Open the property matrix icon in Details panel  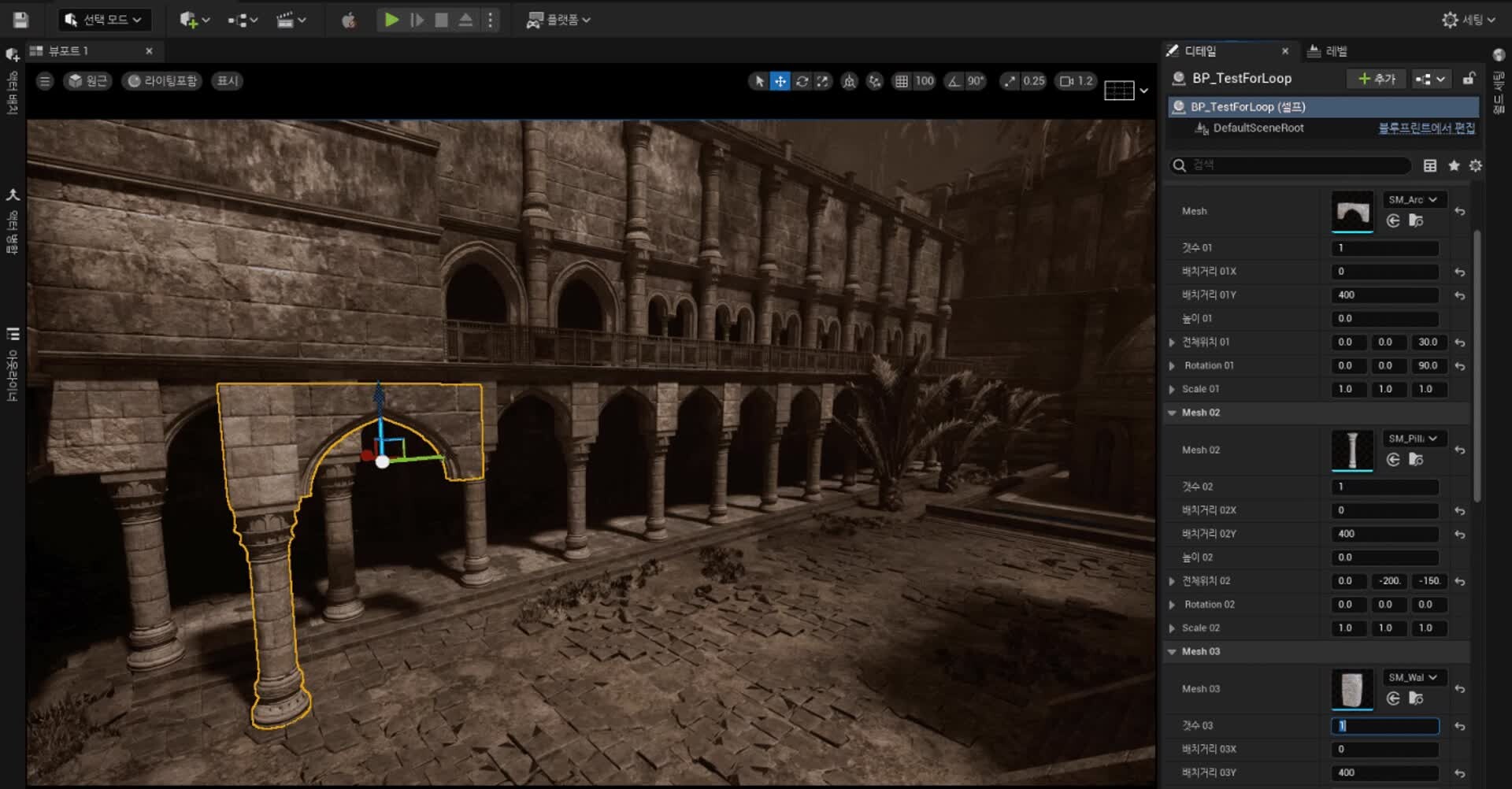tap(1430, 165)
